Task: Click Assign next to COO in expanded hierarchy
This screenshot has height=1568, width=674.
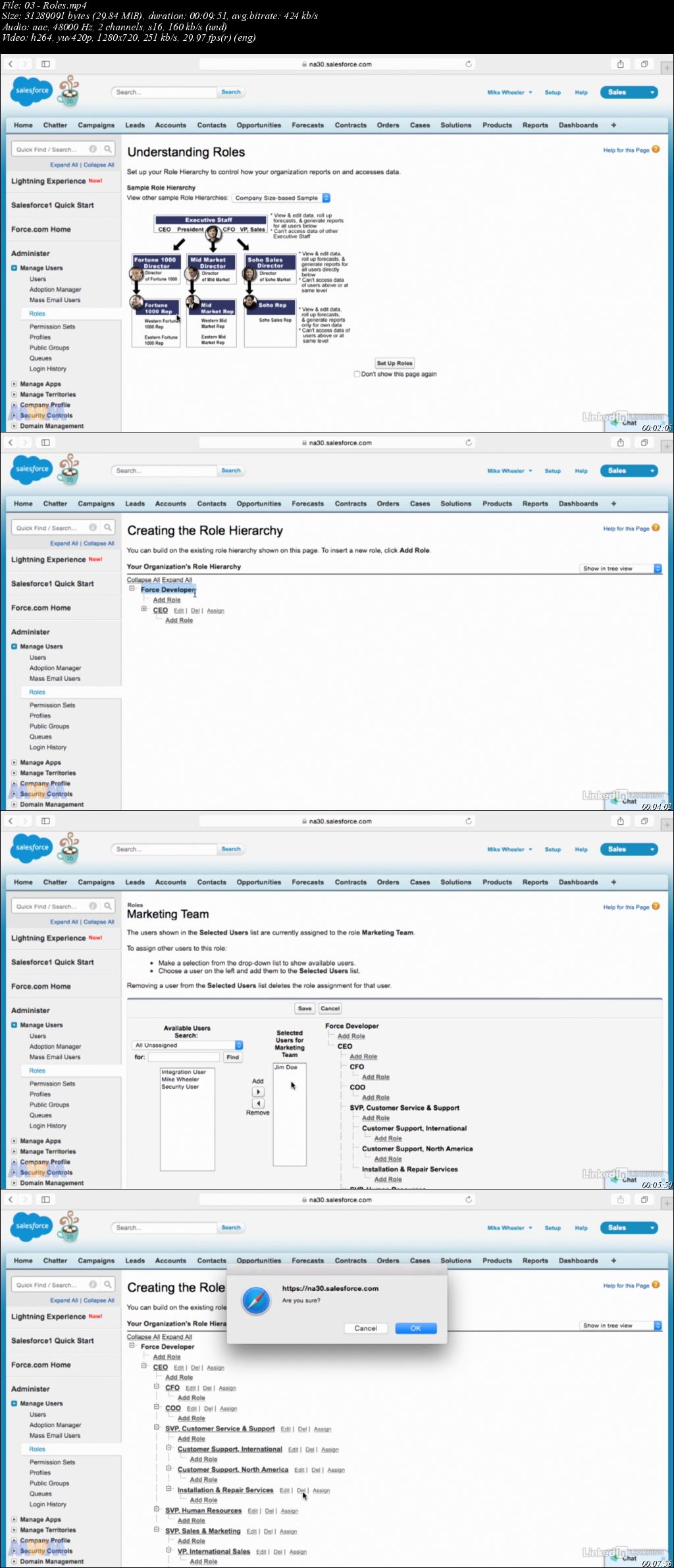Action: [228, 1408]
